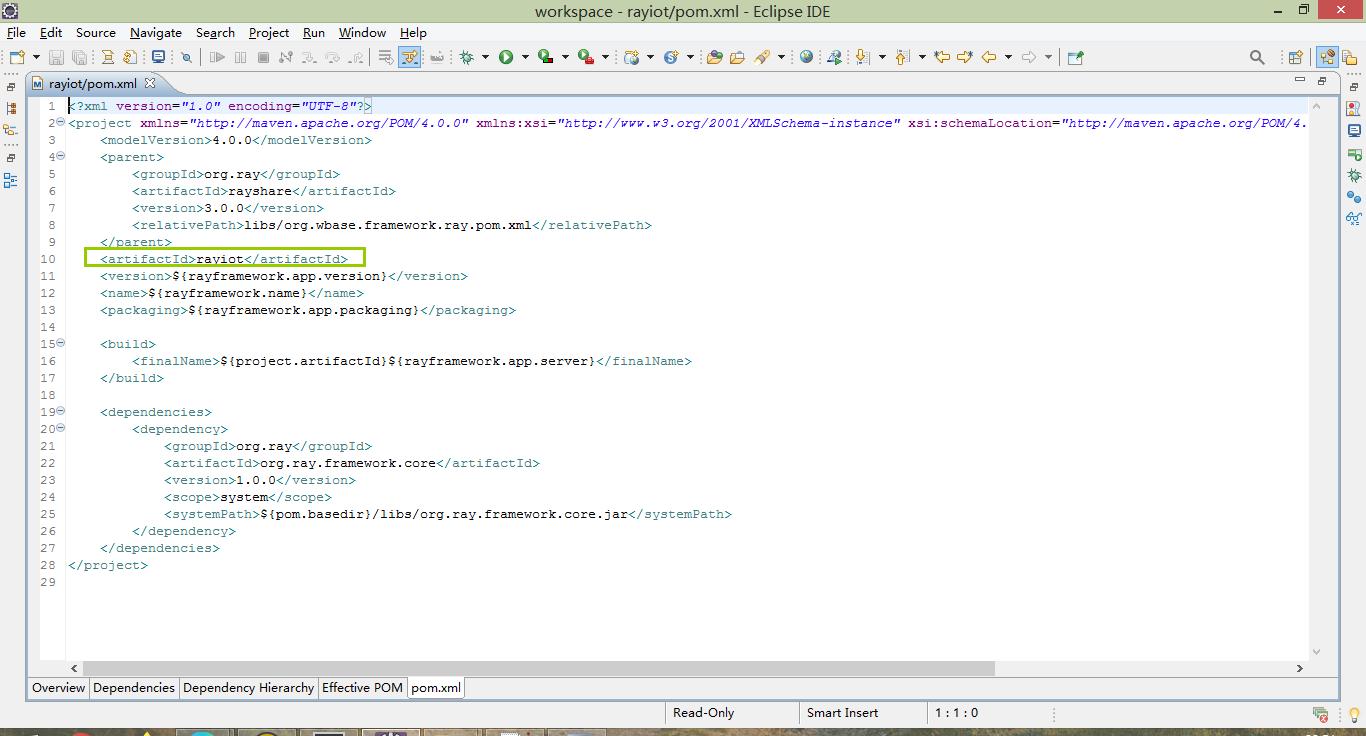The width and height of the screenshot is (1366, 736).
Task: Click the Coverage launch icon
Action: coord(545,57)
